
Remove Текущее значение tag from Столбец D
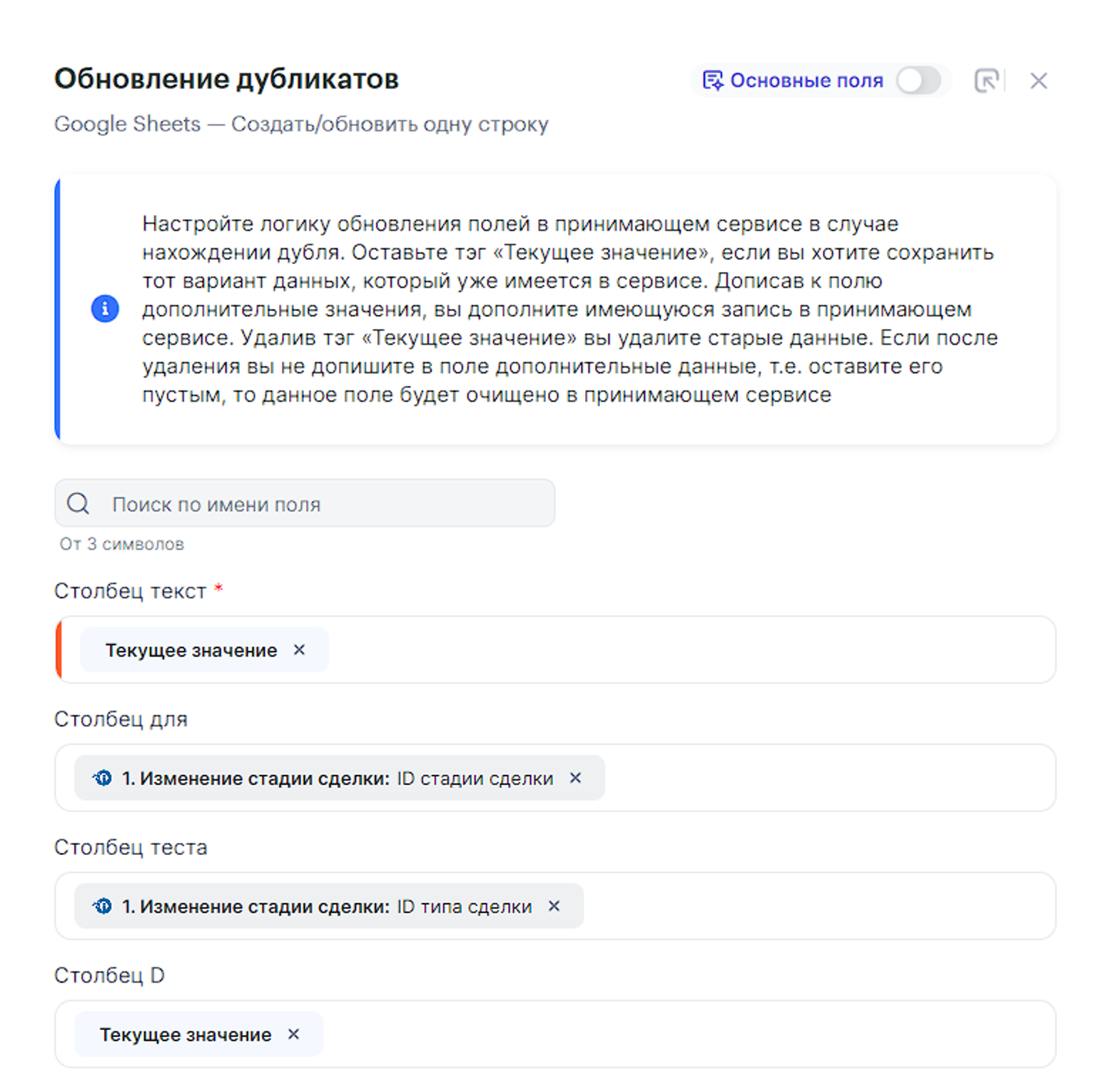(x=294, y=1034)
